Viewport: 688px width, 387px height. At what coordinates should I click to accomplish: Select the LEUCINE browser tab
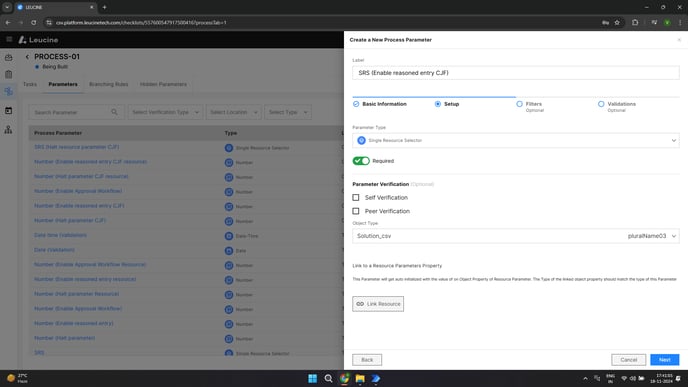click(x=55, y=7)
